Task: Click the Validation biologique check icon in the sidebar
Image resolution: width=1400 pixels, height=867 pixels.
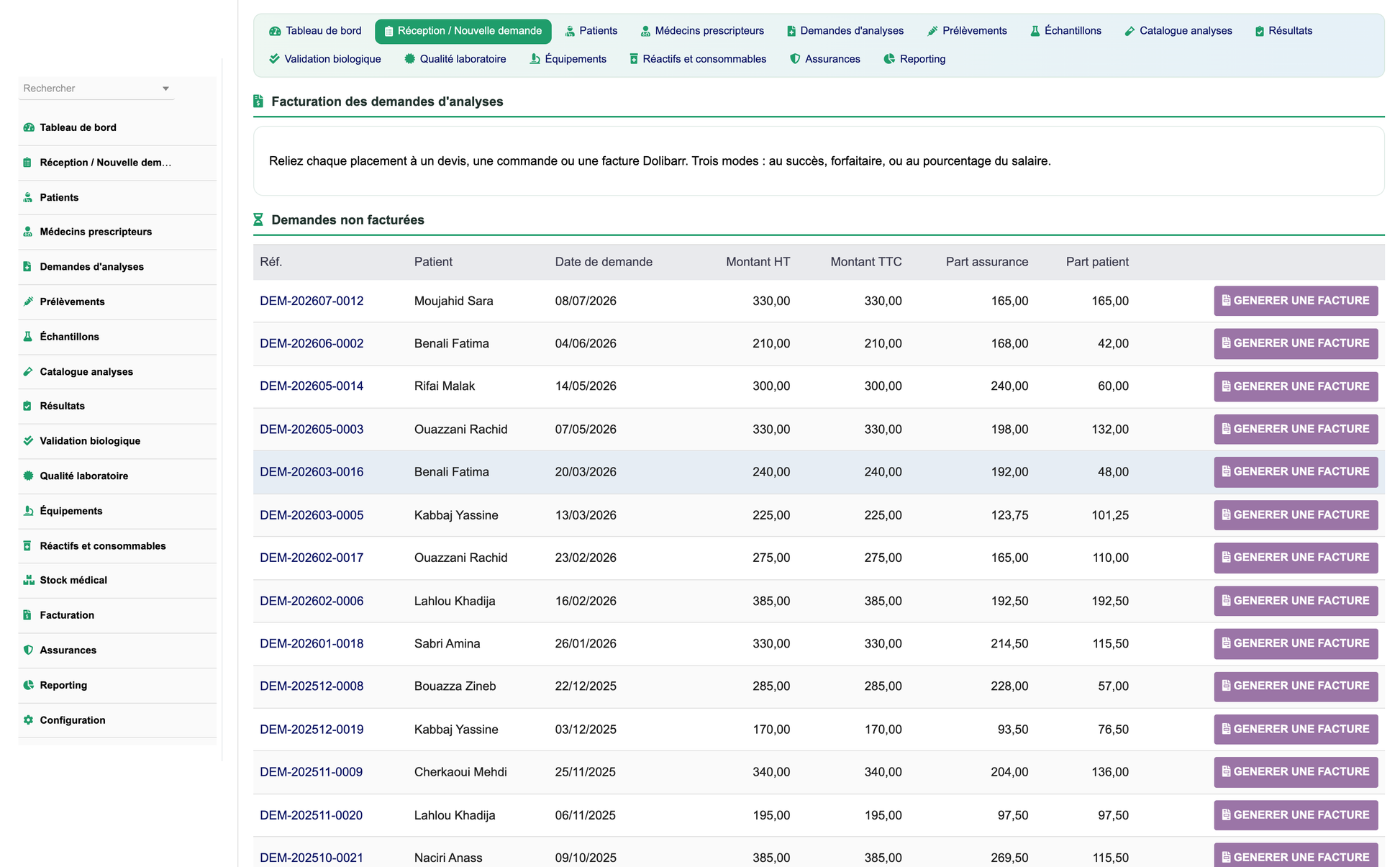Action: [x=28, y=440]
